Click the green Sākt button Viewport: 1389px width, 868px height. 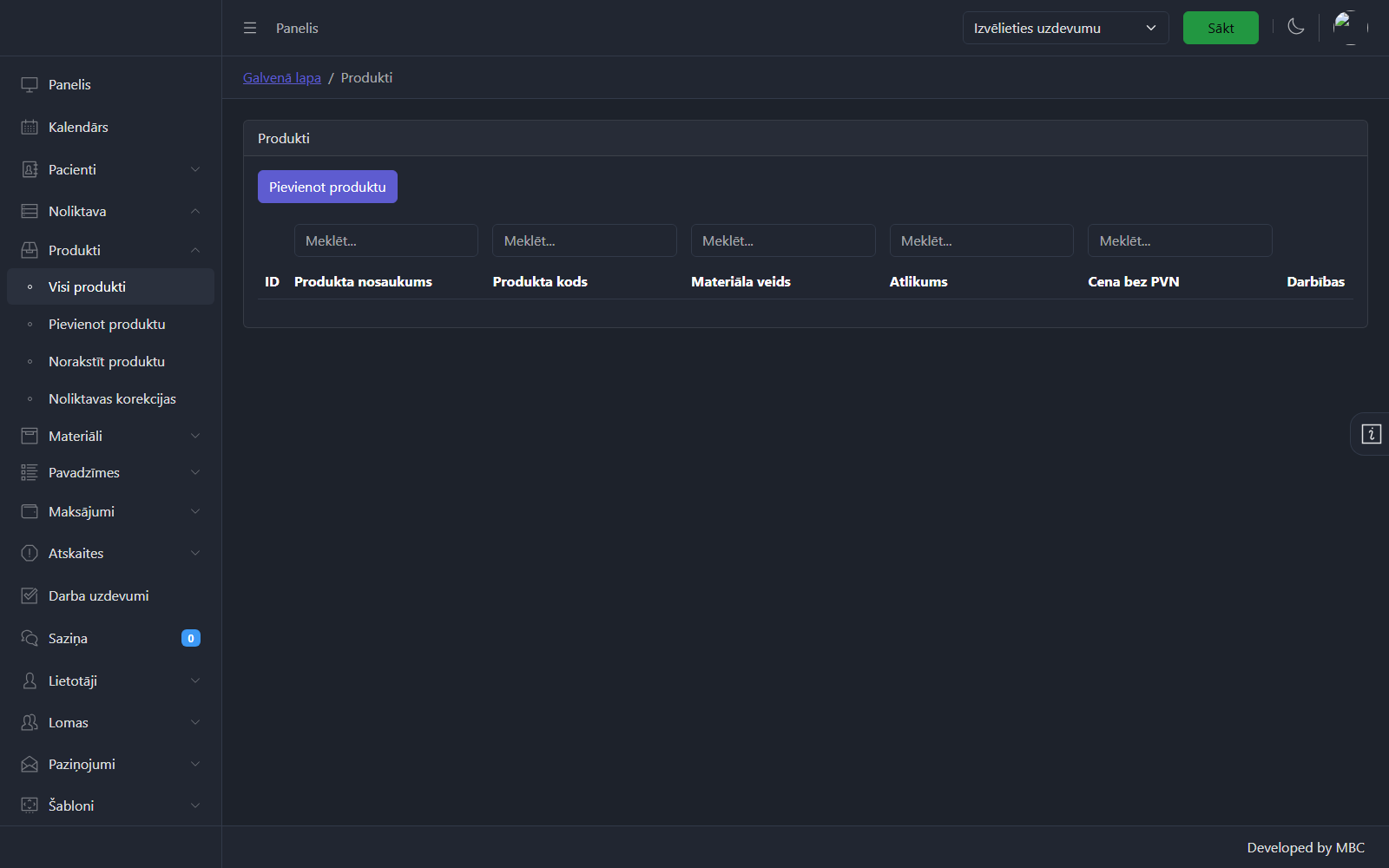click(1221, 28)
